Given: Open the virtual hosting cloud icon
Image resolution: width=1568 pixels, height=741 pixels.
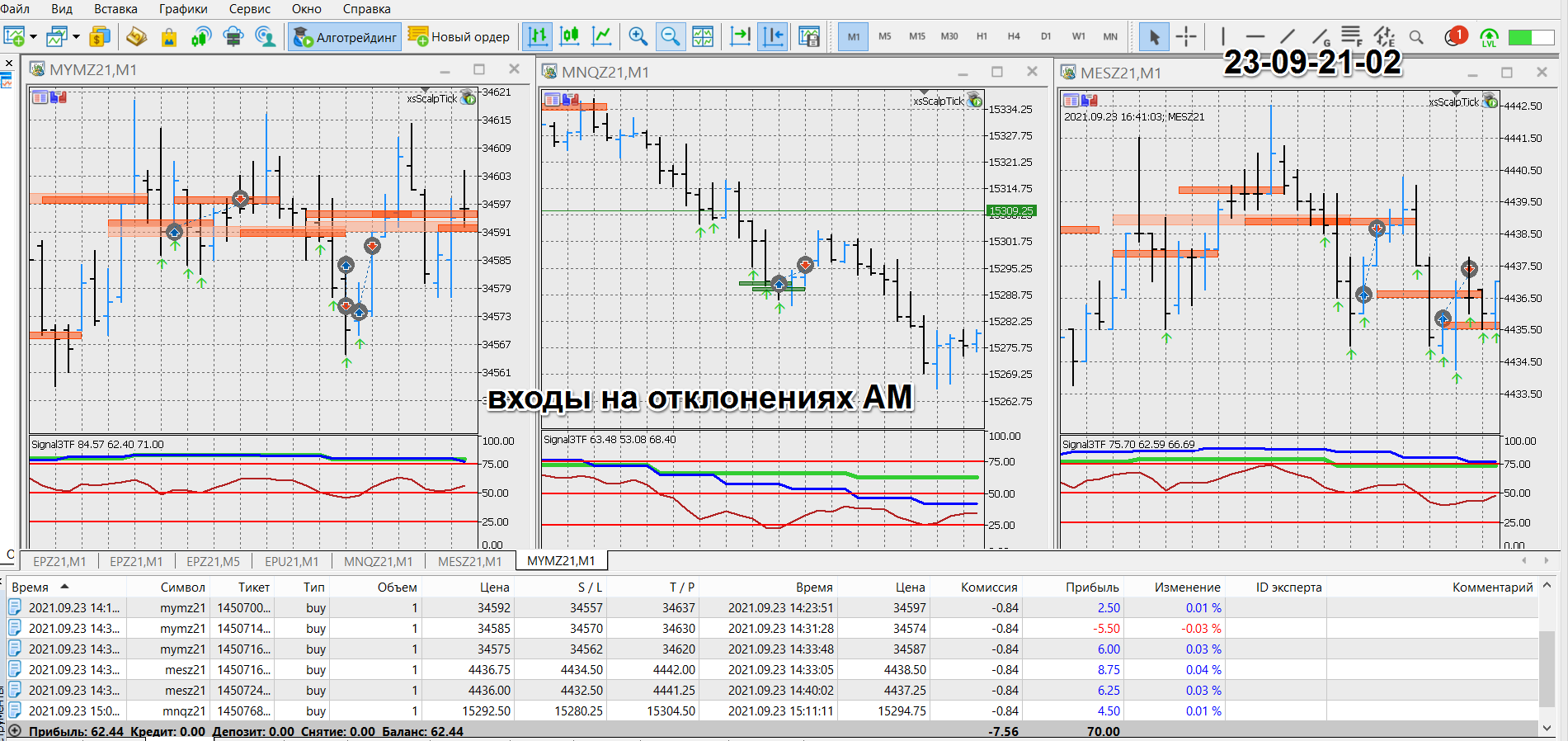Looking at the screenshot, I should [233, 36].
